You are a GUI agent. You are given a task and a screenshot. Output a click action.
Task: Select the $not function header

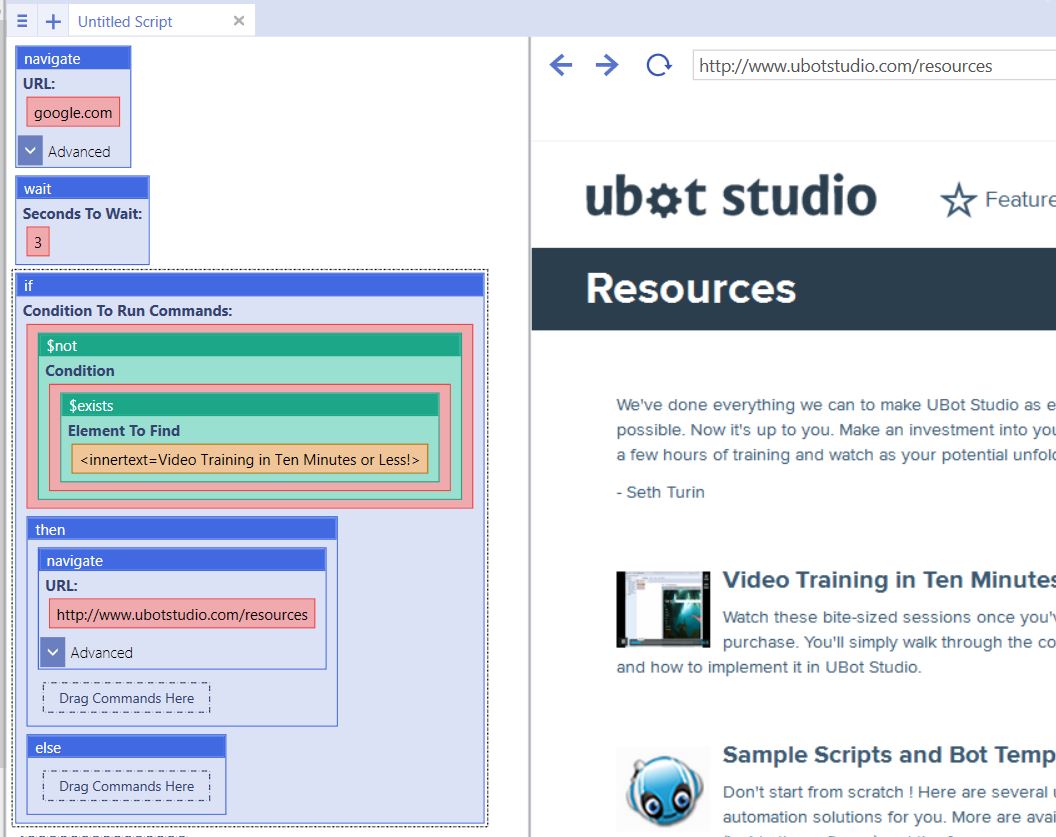click(x=249, y=345)
